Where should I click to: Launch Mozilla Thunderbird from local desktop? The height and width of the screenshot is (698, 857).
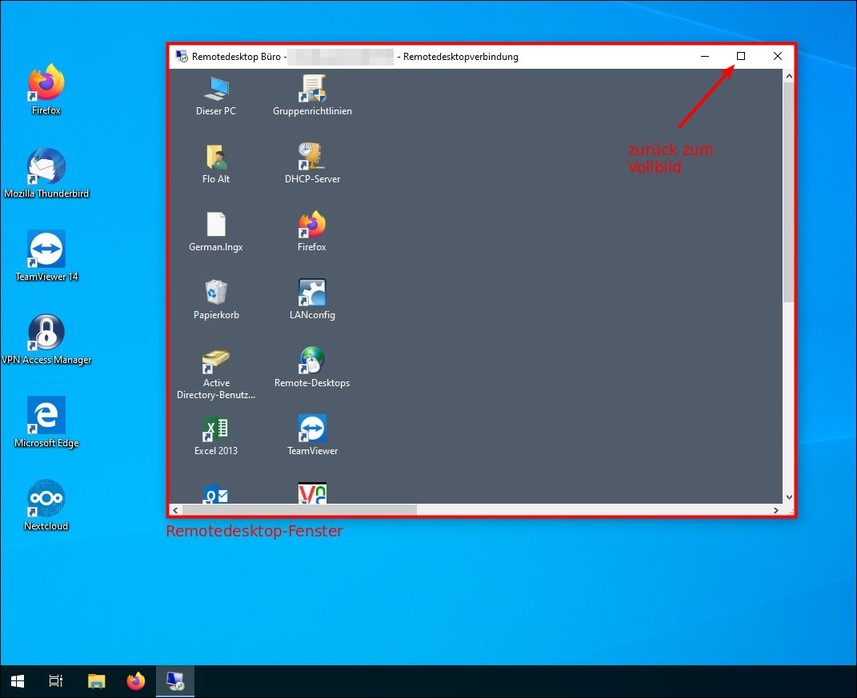46,167
